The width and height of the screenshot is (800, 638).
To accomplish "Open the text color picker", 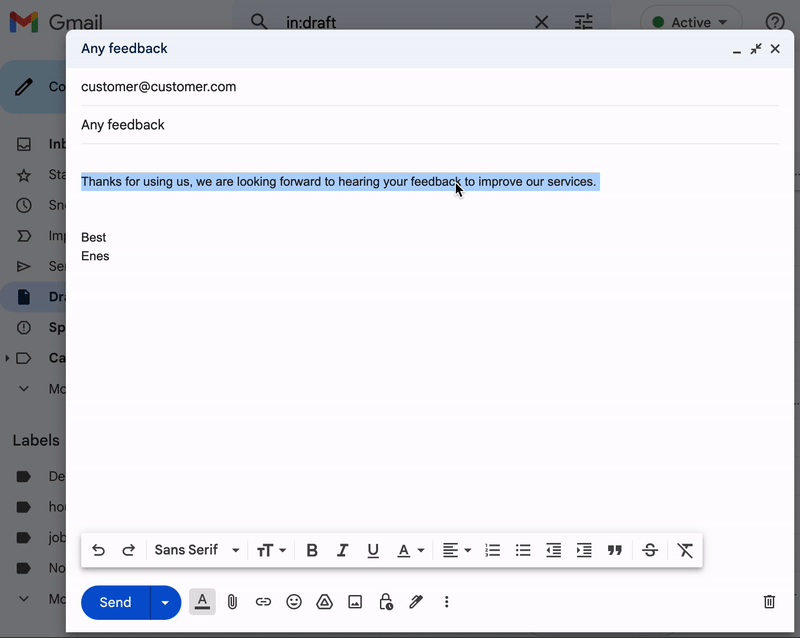I will 411,550.
